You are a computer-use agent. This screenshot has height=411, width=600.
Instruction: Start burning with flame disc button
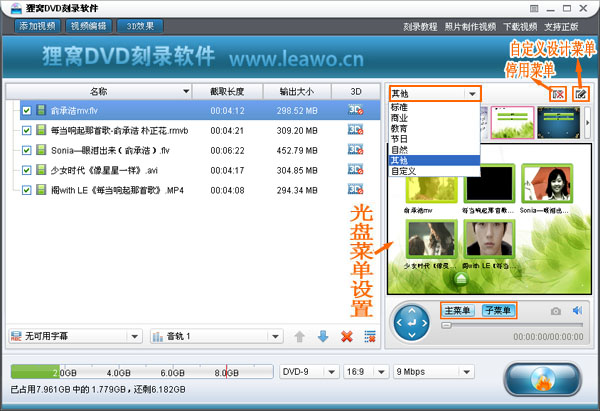(x=543, y=379)
